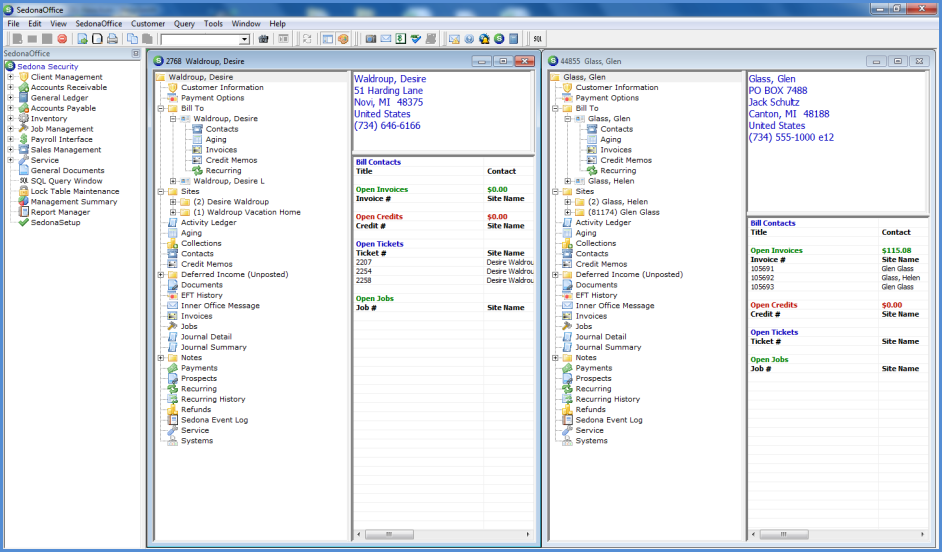Open the Query menu
Screen dimensions: 942x552
184,23
